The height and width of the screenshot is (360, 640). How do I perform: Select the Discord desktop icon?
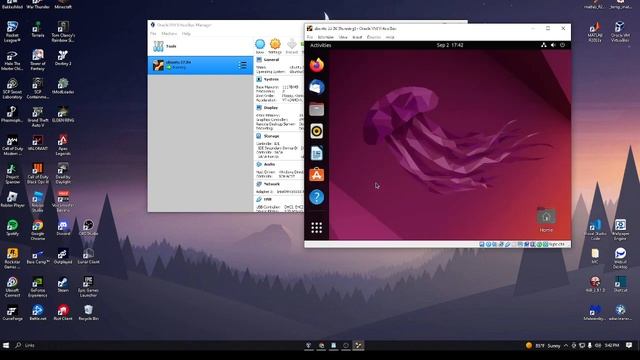63,228
